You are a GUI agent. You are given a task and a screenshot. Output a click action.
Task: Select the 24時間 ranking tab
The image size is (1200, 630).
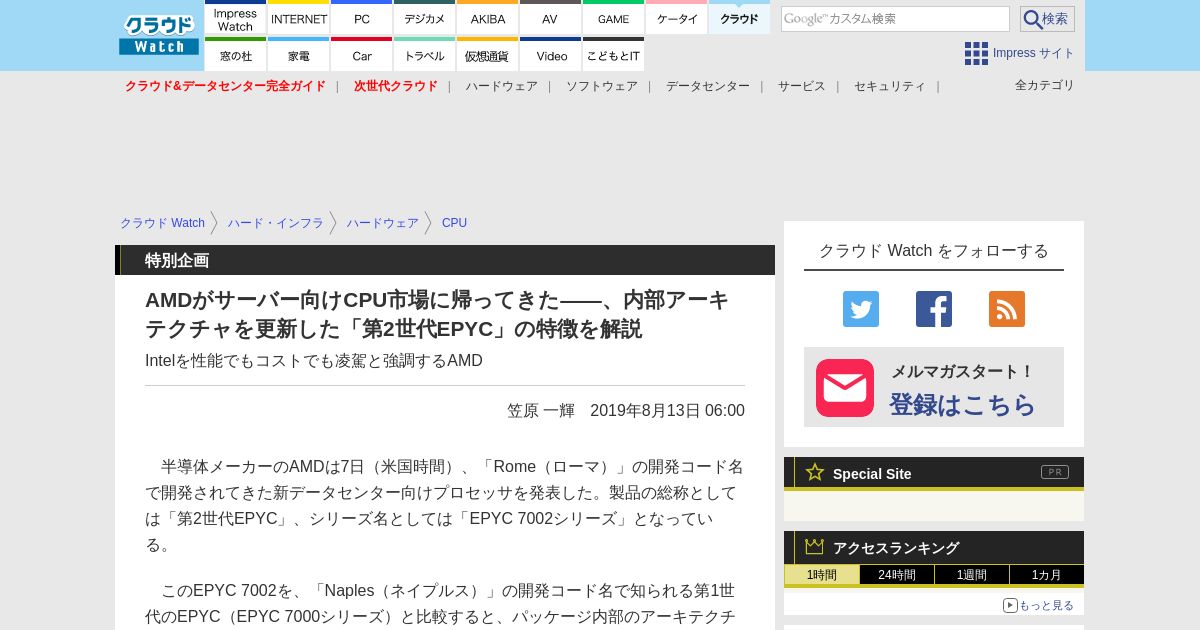coord(897,575)
